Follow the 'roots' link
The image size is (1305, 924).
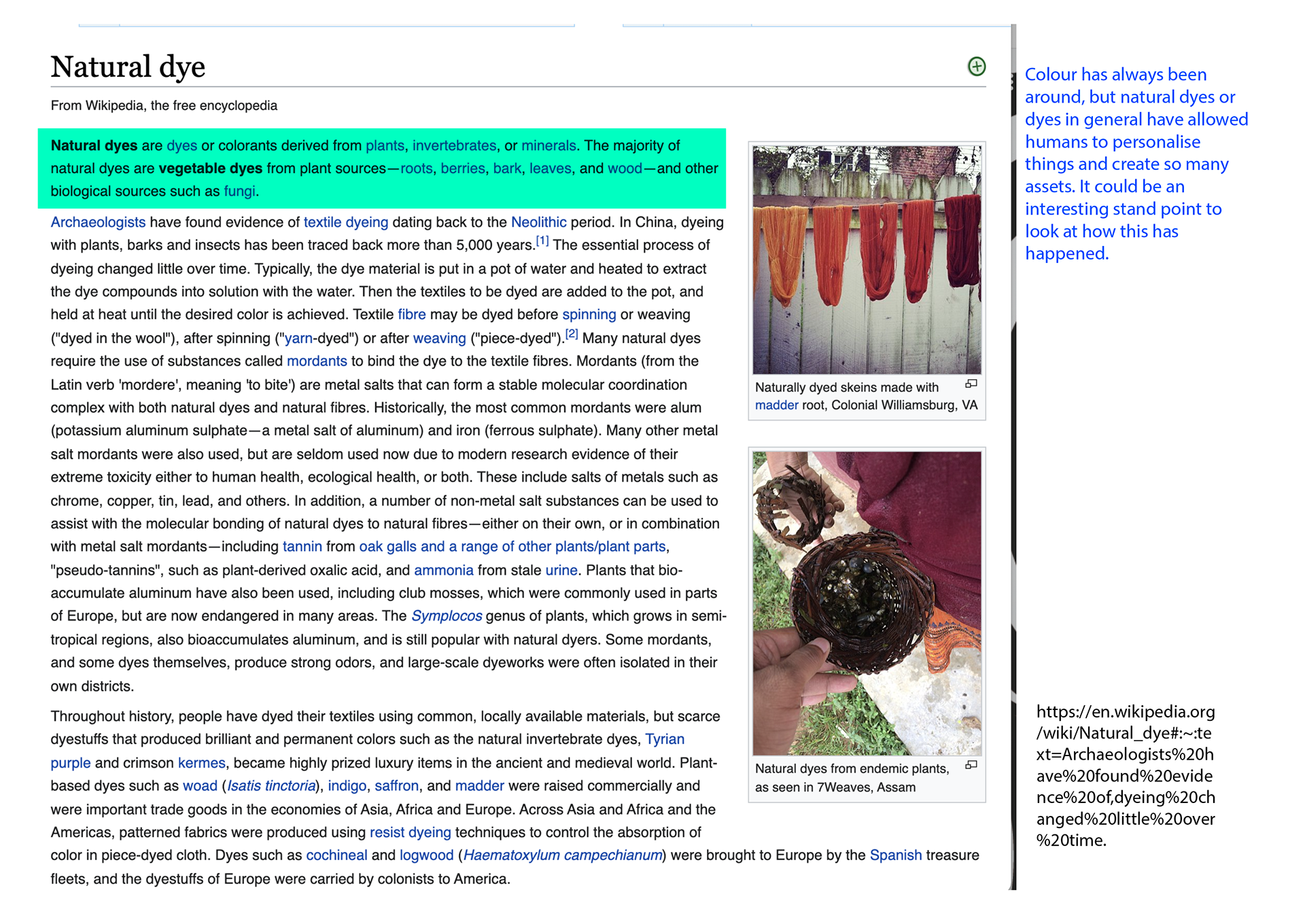pos(417,168)
